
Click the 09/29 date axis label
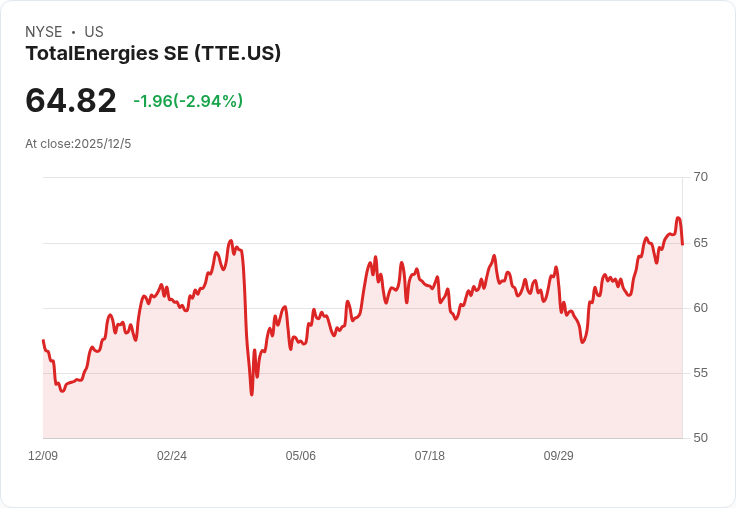[x=559, y=455]
